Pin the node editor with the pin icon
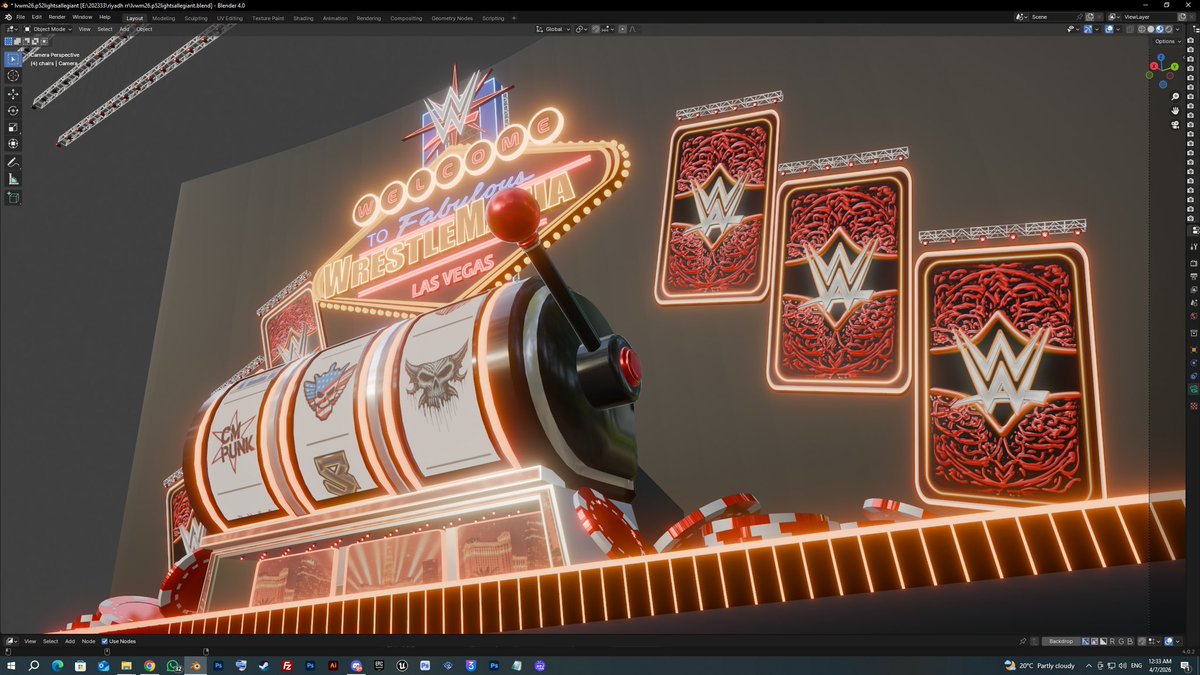Viewport: 1200px width, 675px height. point(1022,641)
